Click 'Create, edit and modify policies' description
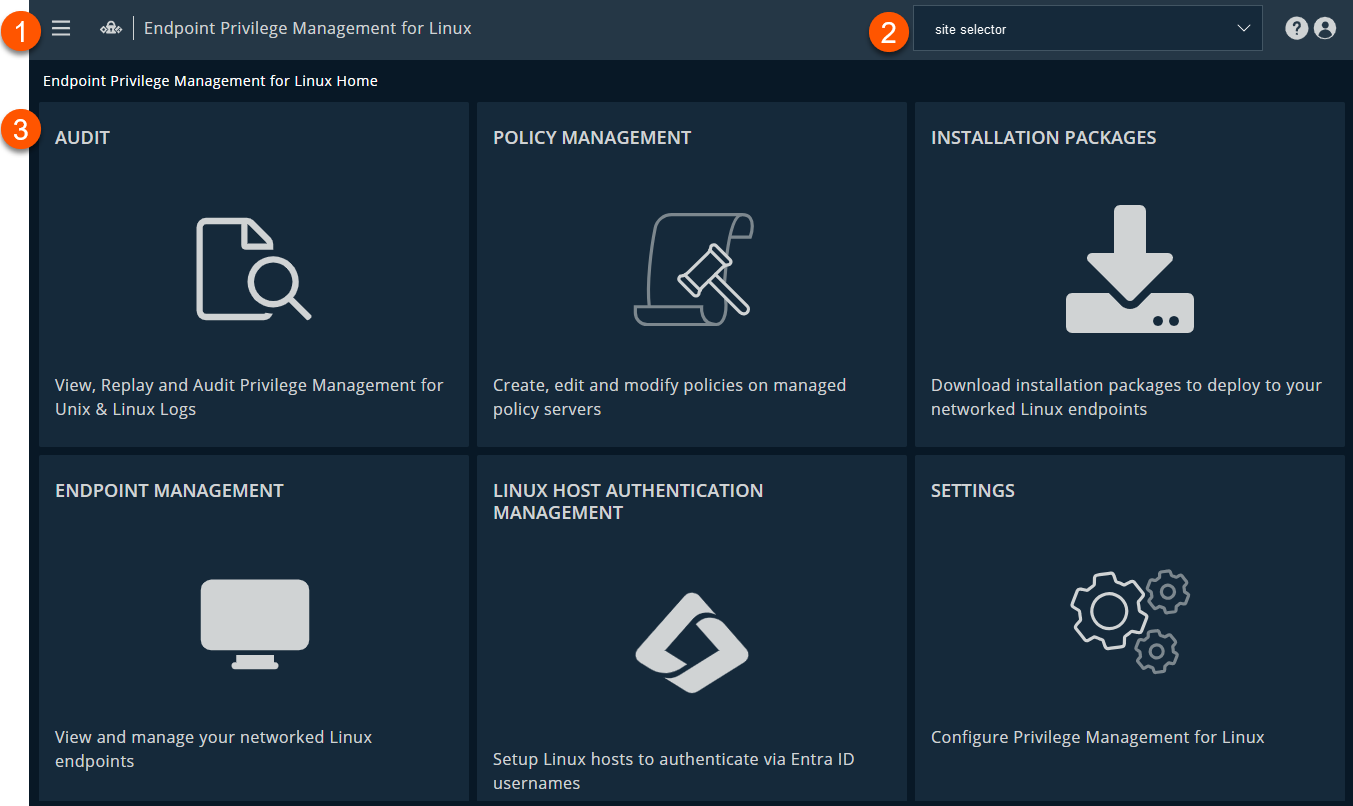1353x806 pixels. (669, 397)
